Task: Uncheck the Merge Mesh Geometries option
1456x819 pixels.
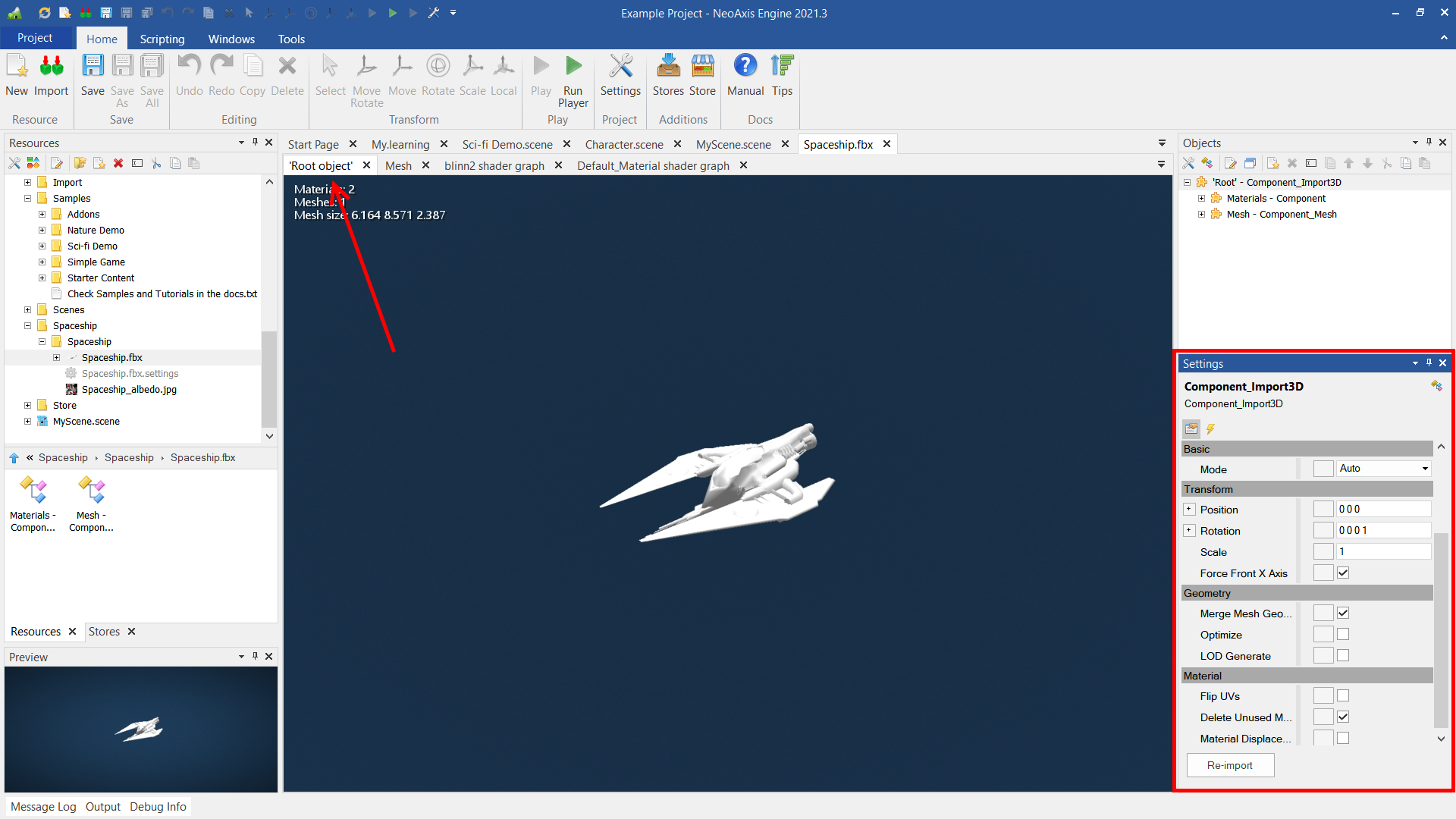Action: click(1343, 613)
